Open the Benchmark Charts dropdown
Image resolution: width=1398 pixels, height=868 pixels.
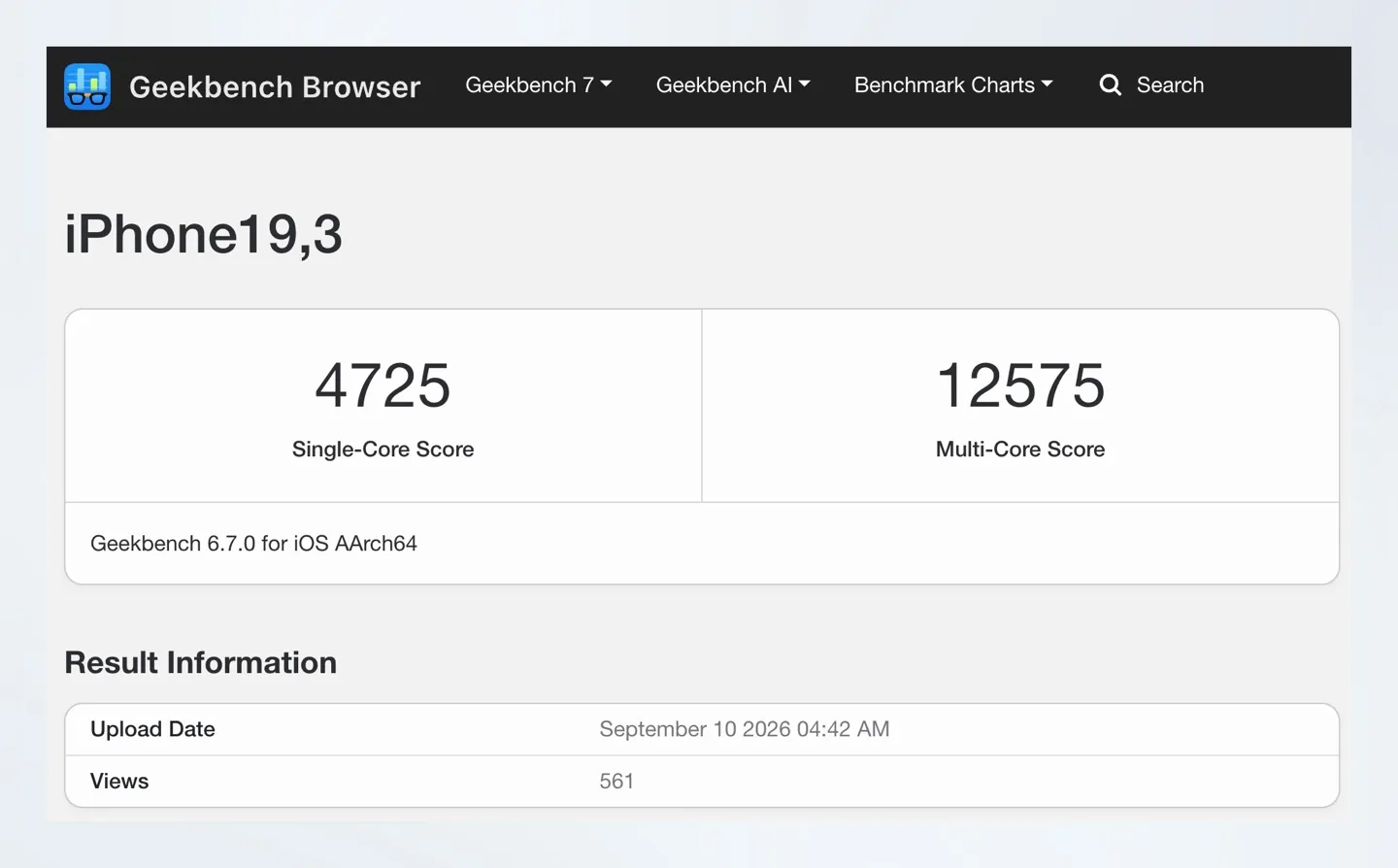point(953,85)
